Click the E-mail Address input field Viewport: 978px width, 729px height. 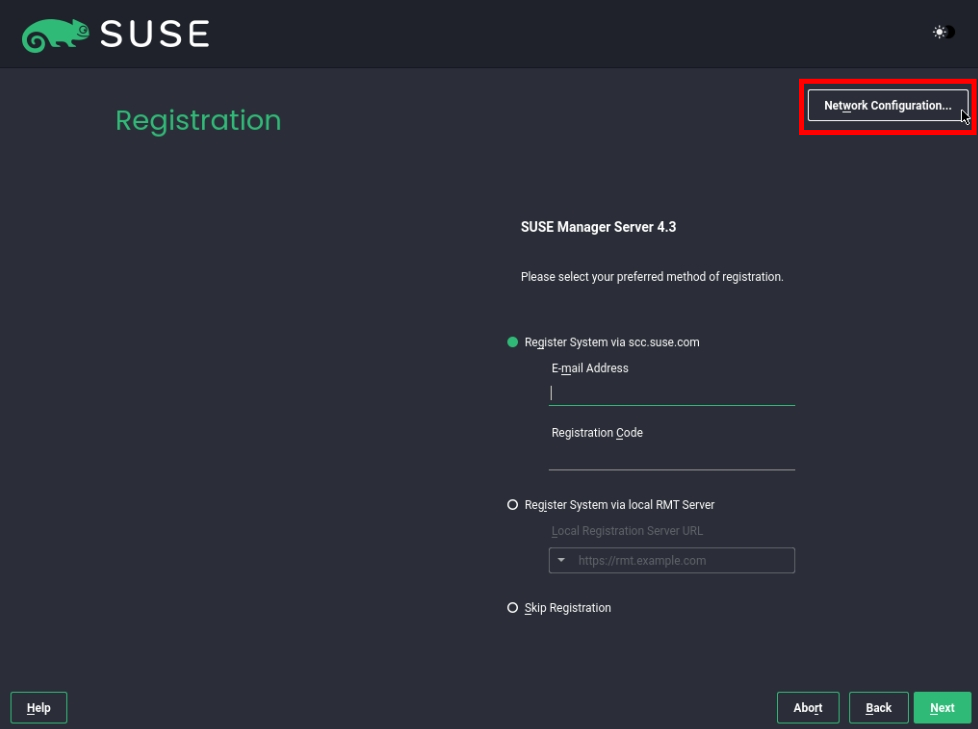point(672,393)
